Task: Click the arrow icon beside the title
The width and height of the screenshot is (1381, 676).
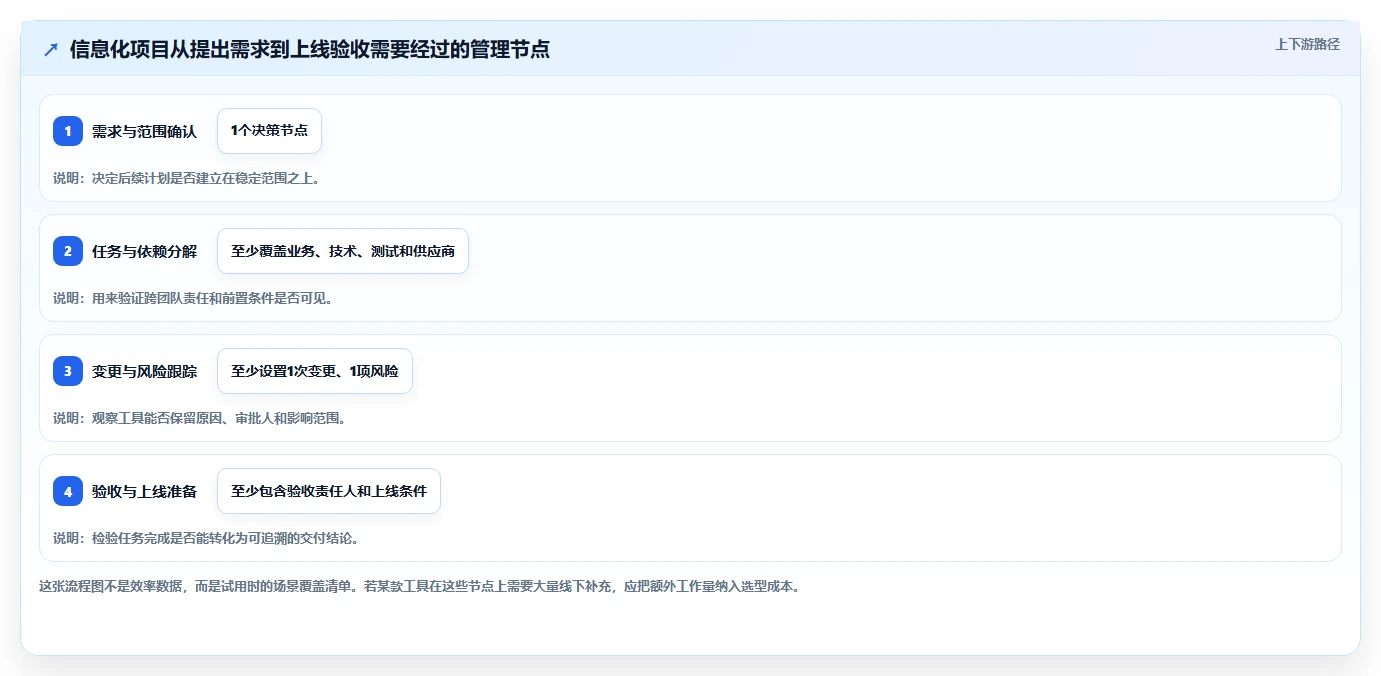Action: pos(51,49)
